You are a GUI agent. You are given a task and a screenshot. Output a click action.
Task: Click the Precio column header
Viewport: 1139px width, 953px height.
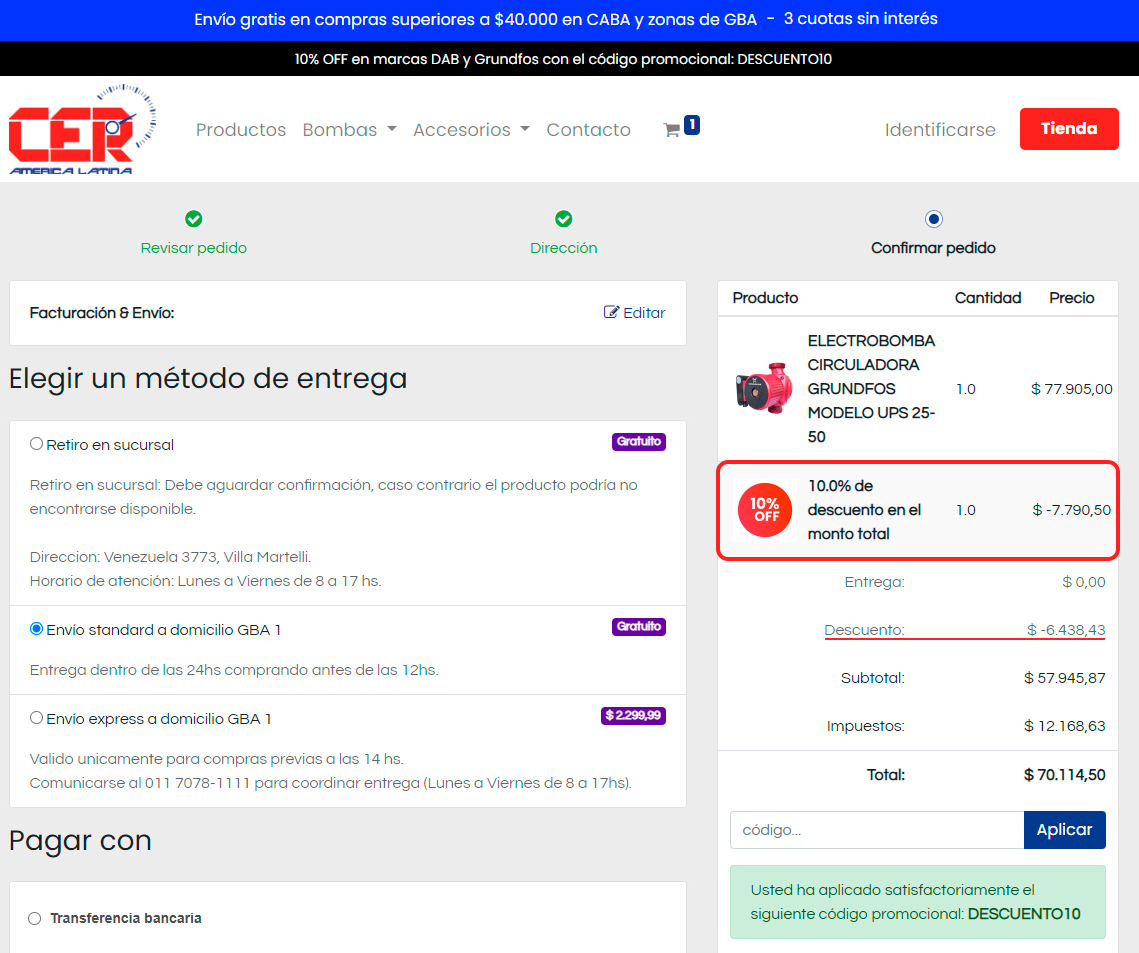click(1071, 298)
